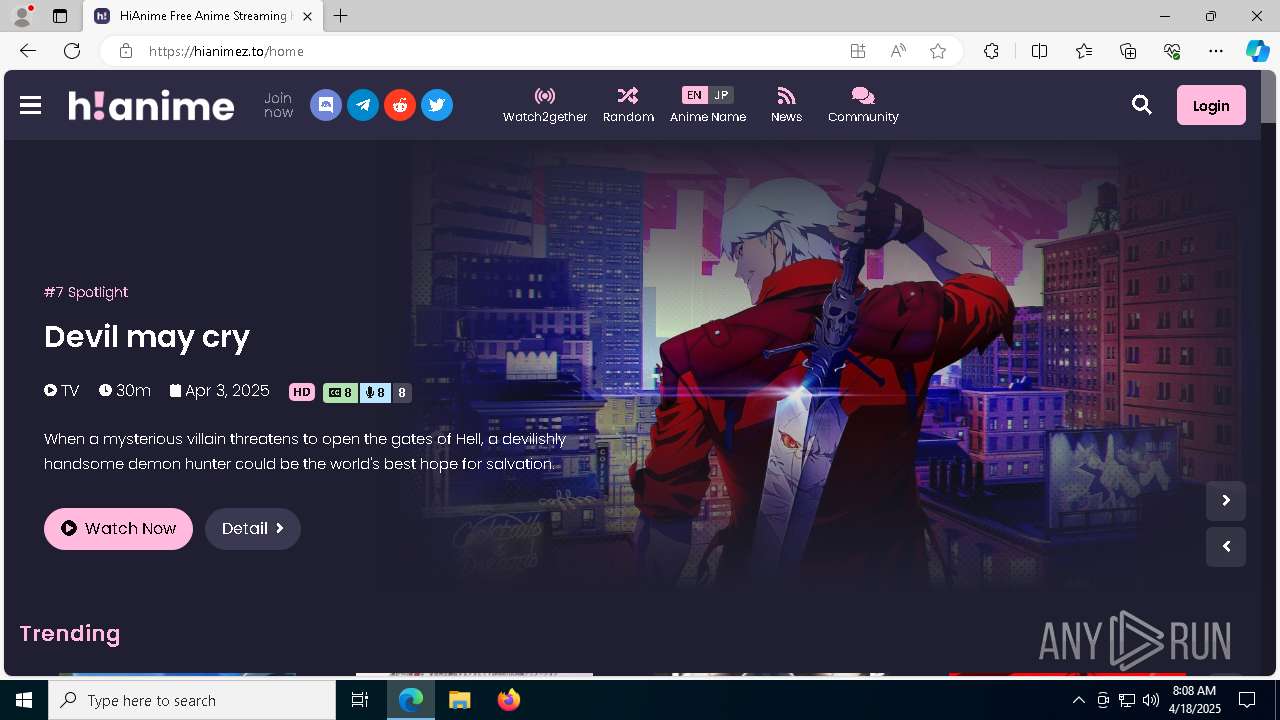Click the Devil may cry title
This screenshot has width=1280, height=720.
147,337
